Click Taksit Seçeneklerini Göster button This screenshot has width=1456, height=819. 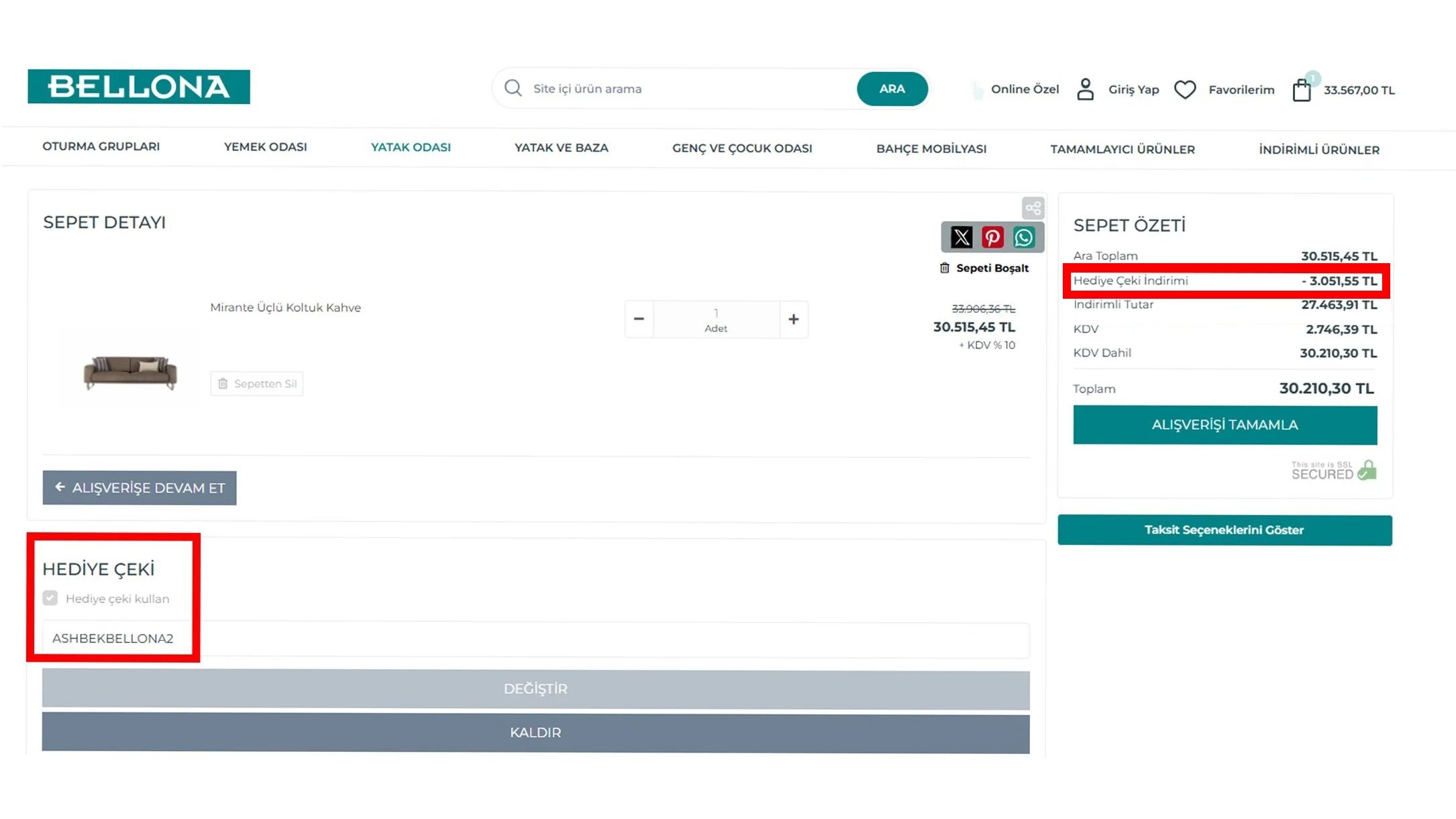[1225, 530]
